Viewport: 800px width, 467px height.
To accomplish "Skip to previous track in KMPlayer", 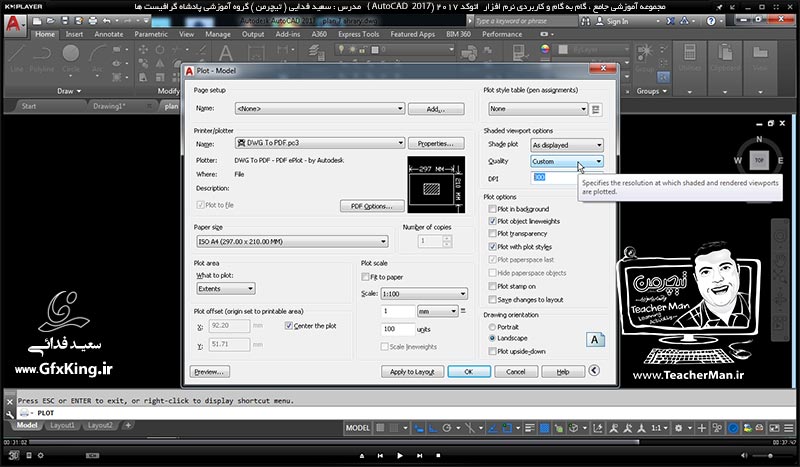I will tap(380, 455).
